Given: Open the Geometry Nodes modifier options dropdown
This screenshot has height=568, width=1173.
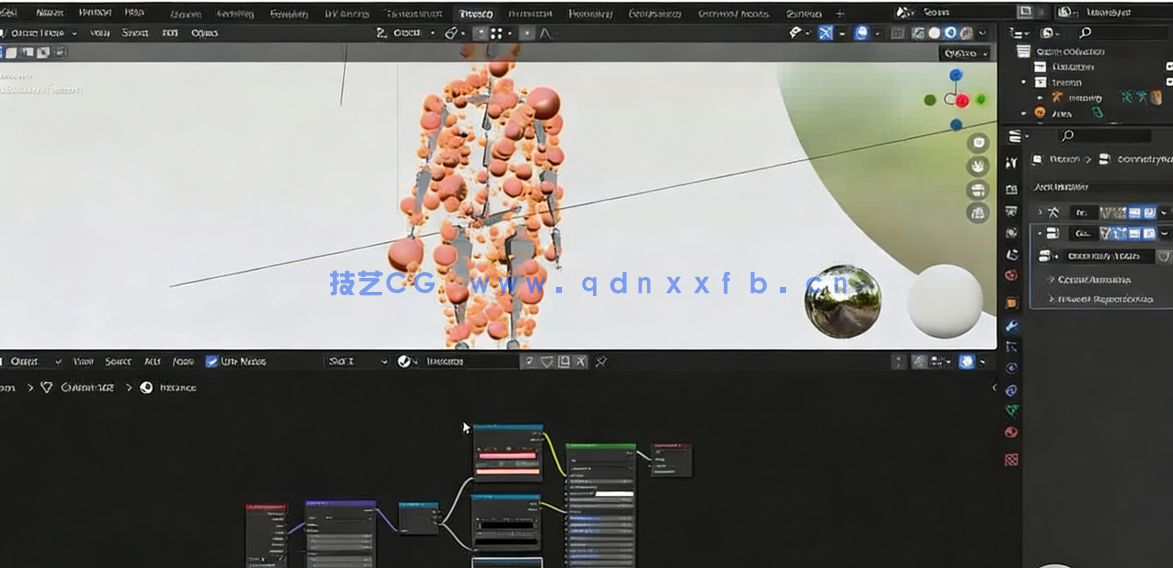Looking at the screenshot, I should point(1163,233).
